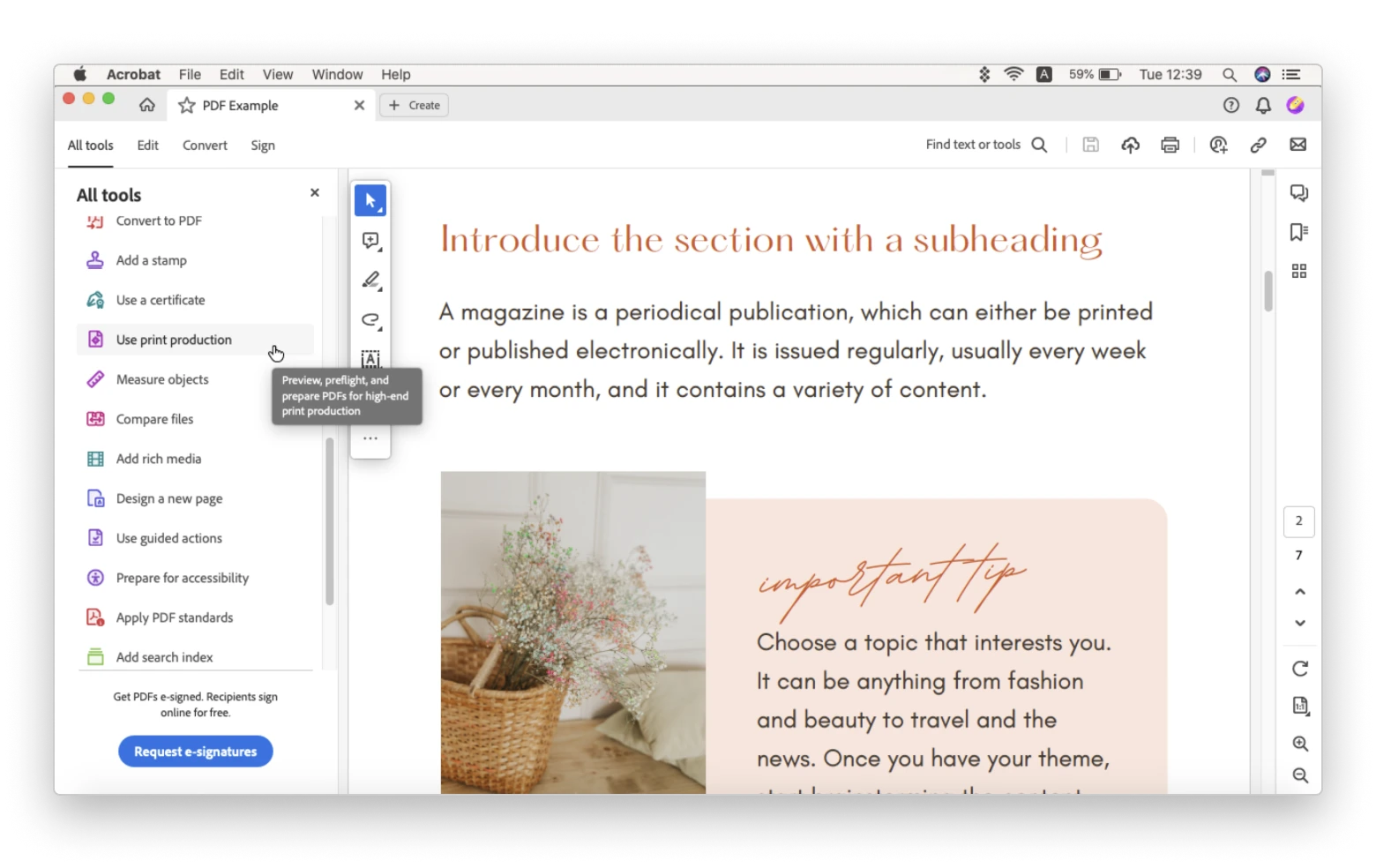Select the highlighter tool
This screenshot has height=868, width=1376.
click(370, 281)
